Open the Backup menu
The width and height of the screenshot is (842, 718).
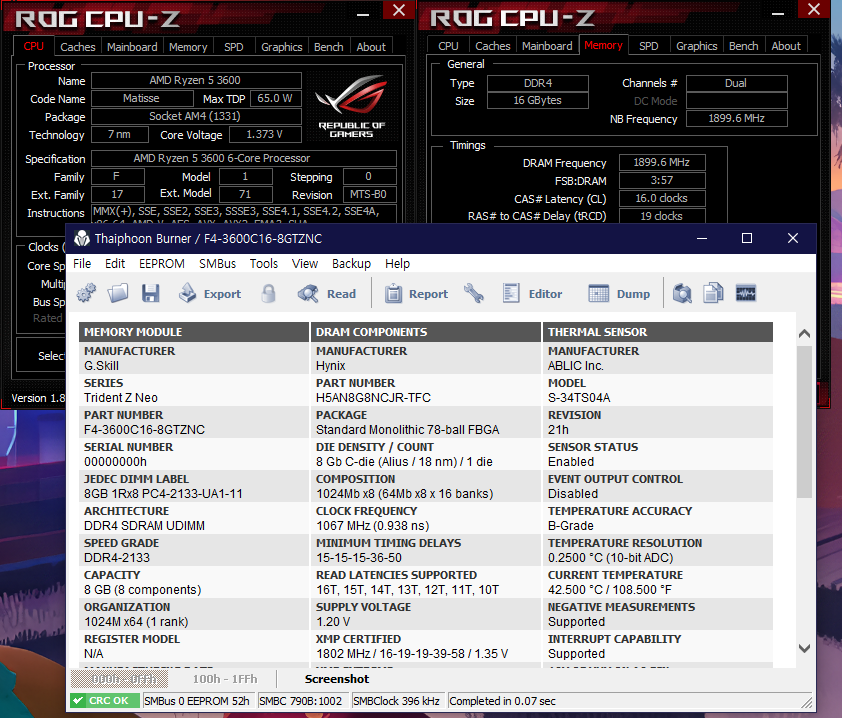351,264
